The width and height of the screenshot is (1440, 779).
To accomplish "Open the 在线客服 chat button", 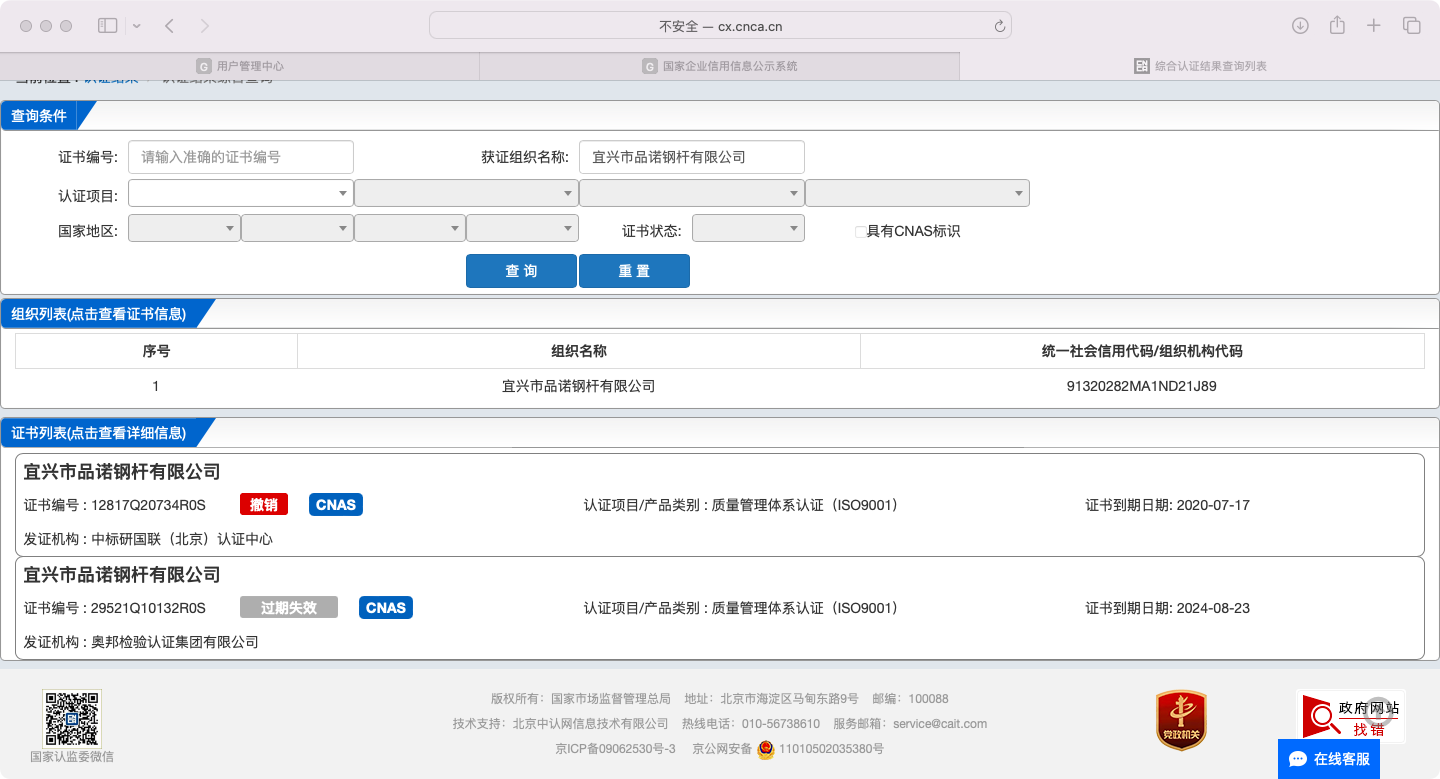I will pyautogui.click(x=1329, y=759).
